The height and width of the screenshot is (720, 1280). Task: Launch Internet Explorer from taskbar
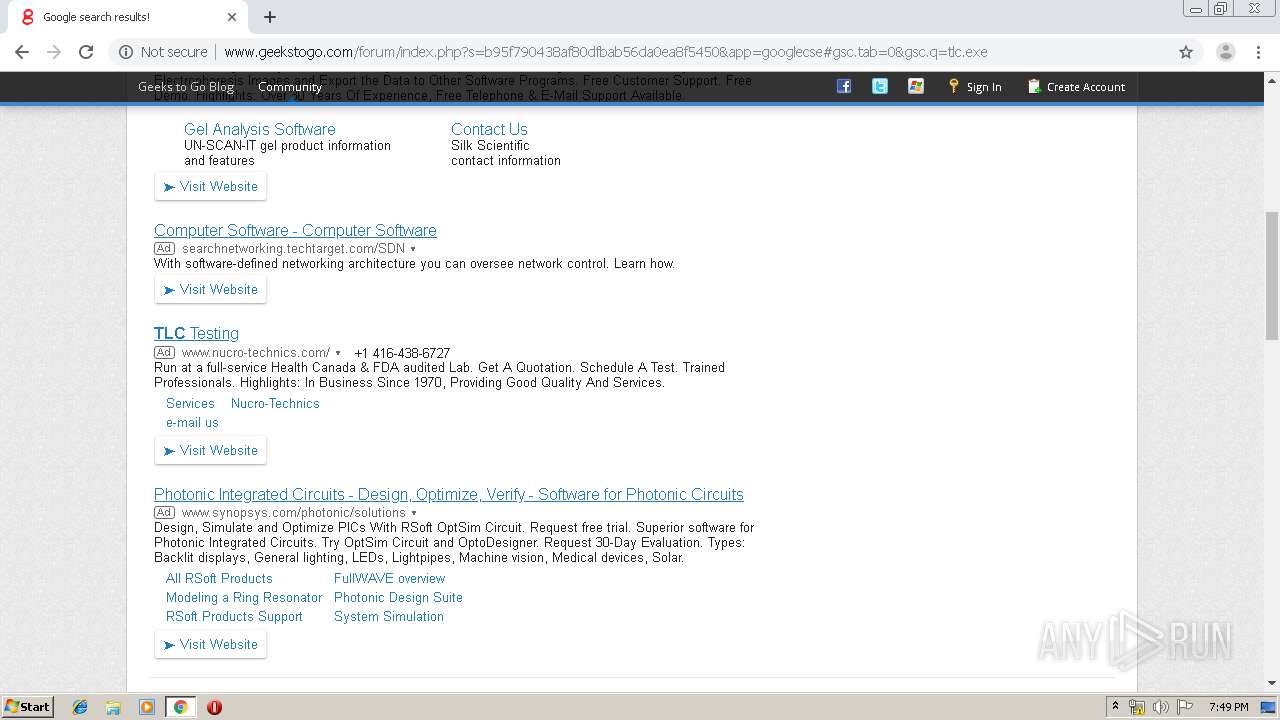[80, 707]
